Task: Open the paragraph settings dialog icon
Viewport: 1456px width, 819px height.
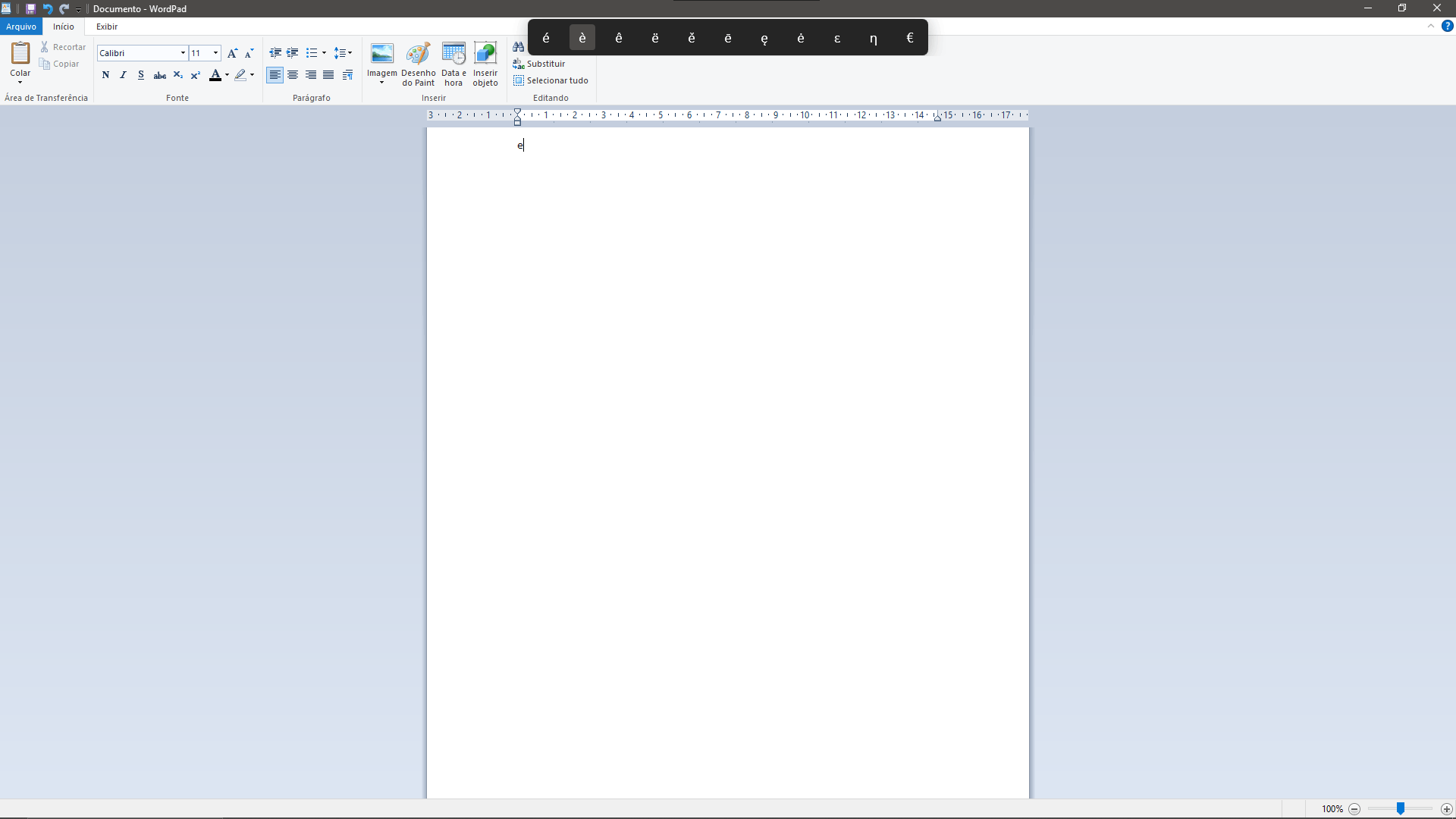Action: tap(347, 75)
